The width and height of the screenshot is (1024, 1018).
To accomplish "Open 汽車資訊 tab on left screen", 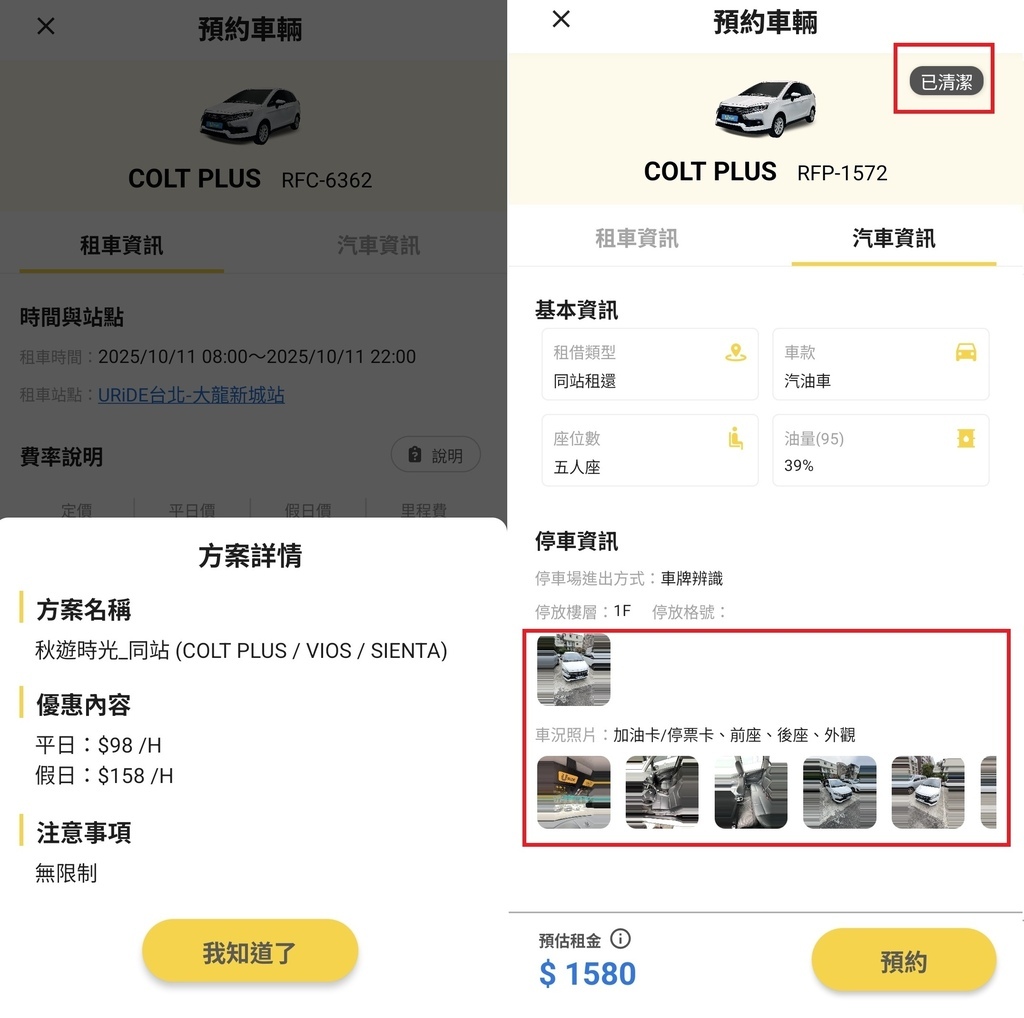I will [379, 246].
